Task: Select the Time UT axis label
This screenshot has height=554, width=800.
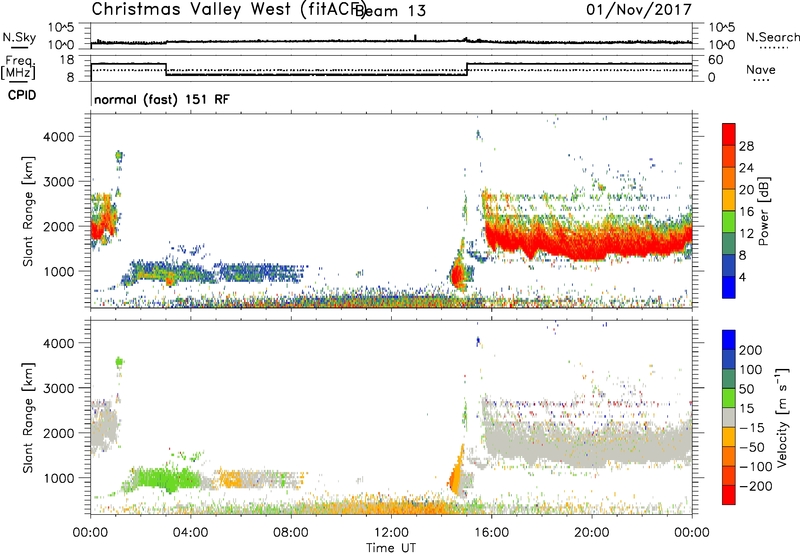Action: click(391, 548)
